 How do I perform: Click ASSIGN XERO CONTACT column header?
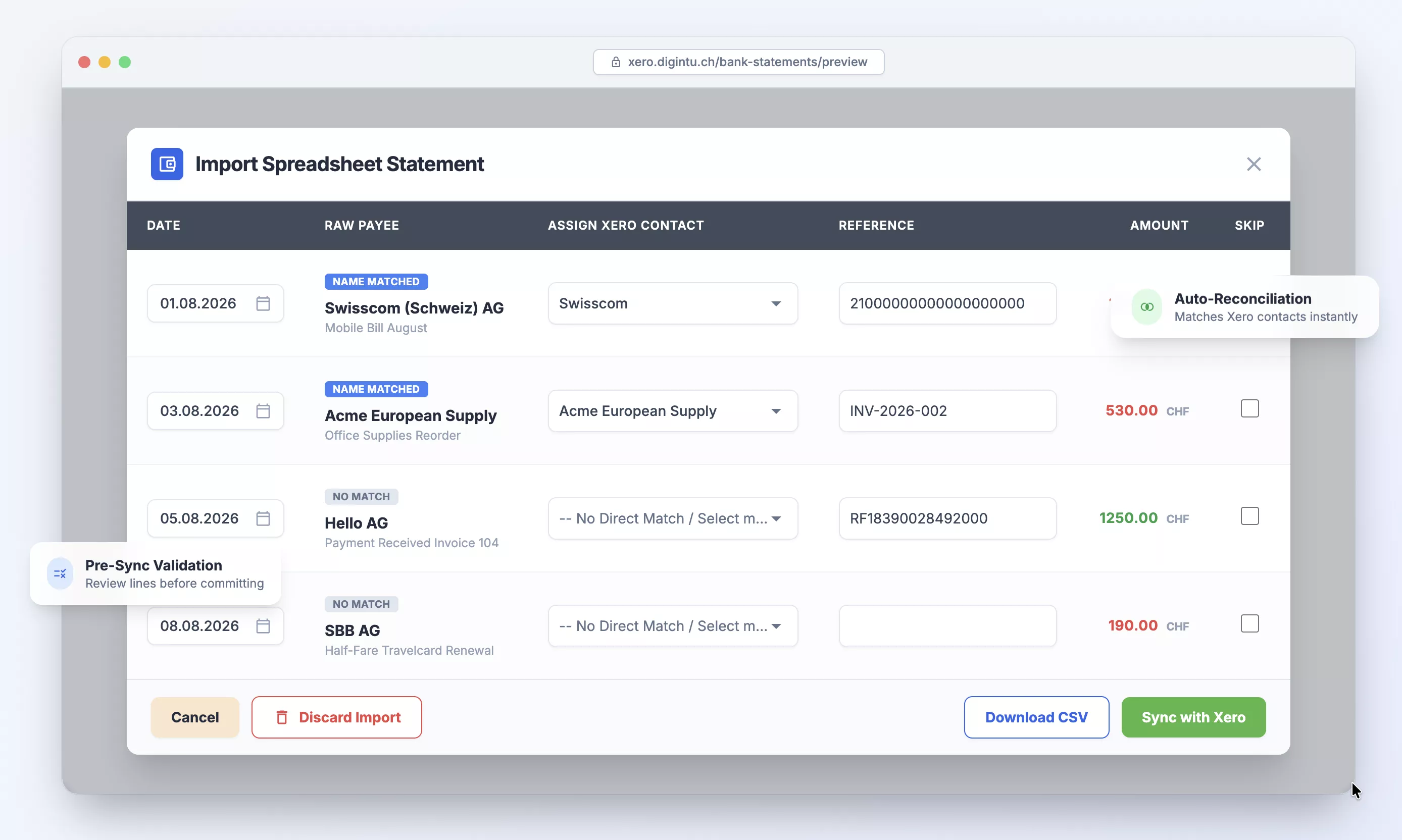pyautogui.click(x=626, y=225)
